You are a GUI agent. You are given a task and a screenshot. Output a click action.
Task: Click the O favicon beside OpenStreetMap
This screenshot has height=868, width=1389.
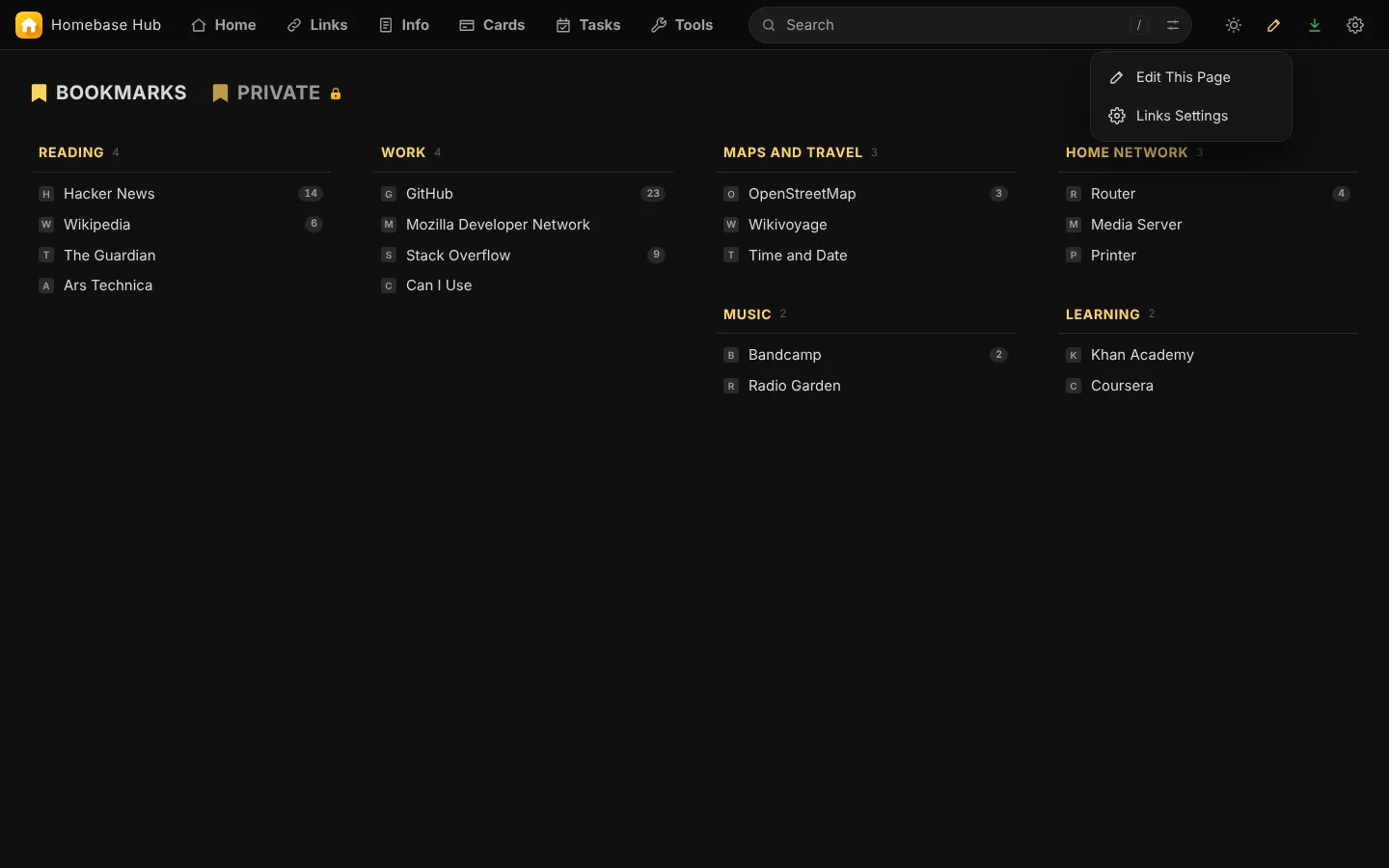click(x=731, y=194)
